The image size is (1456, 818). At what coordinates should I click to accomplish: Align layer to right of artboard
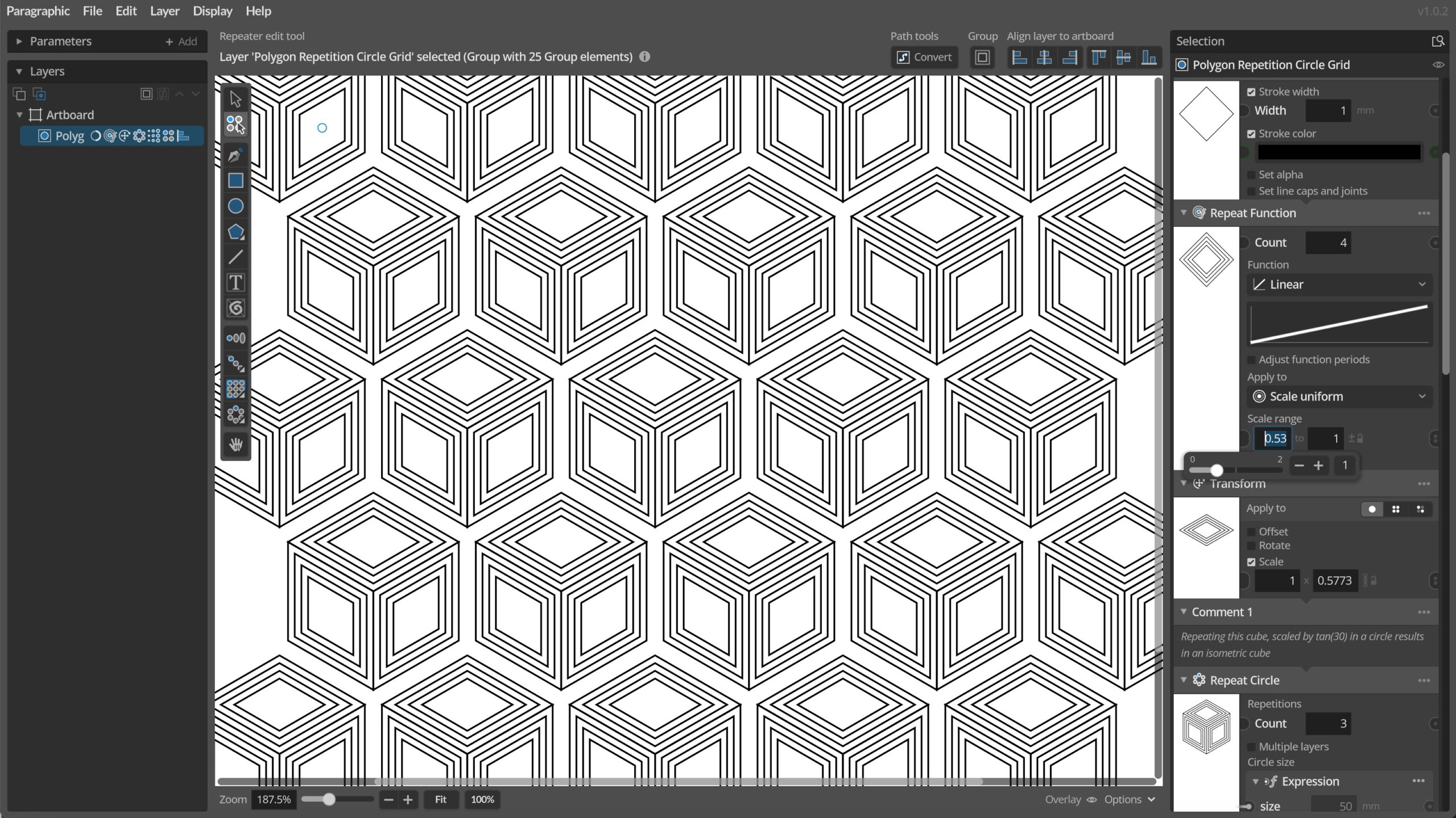coord(1069,57)
